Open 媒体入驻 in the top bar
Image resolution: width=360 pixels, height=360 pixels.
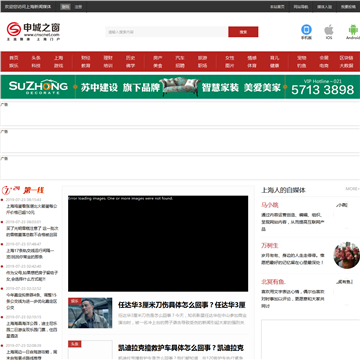click(324, 7)
